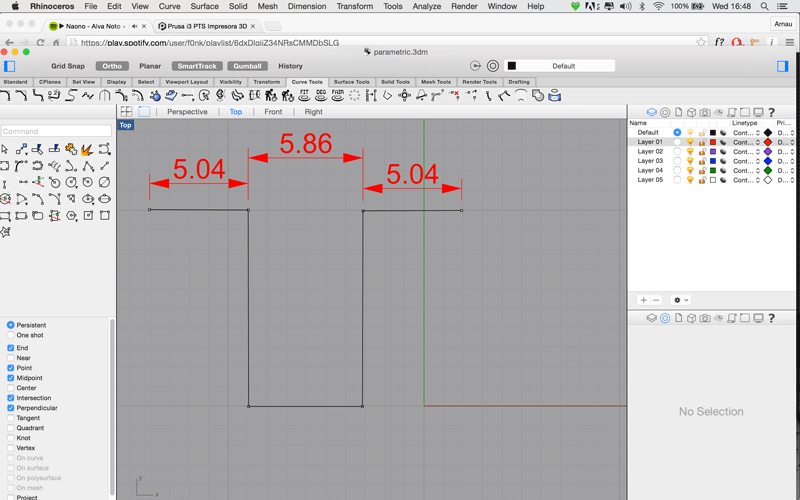
Task: Select the One shot radio button
Action: [x=11, y=335]
